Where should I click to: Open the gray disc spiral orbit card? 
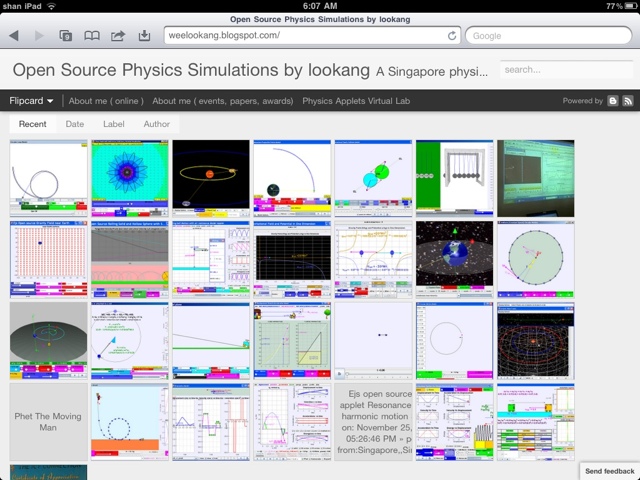pos(49,341)
